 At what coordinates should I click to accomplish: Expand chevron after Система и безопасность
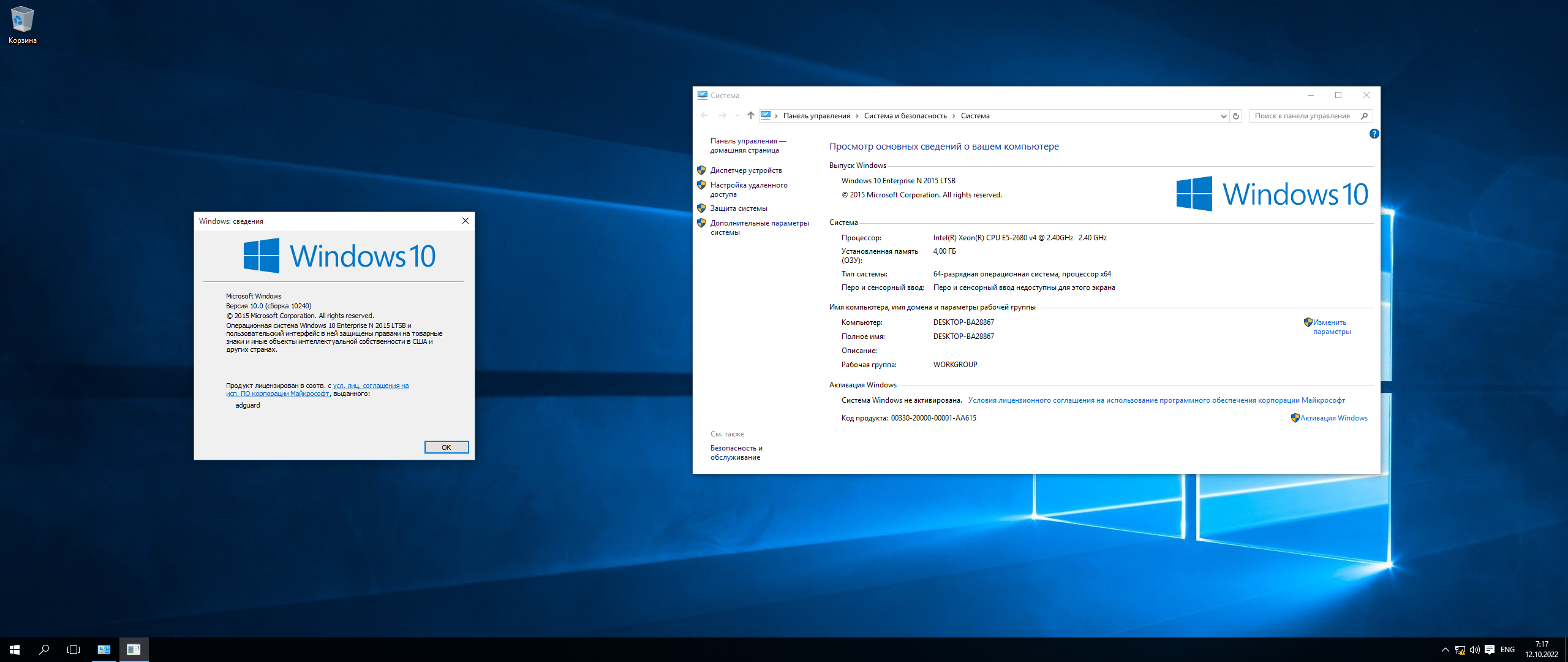(x=954, y=116)
